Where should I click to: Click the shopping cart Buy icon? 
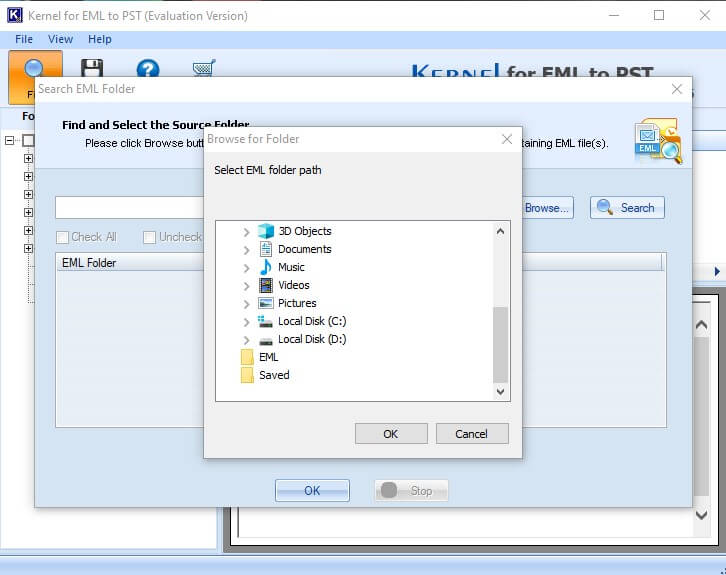pos(204,68)
